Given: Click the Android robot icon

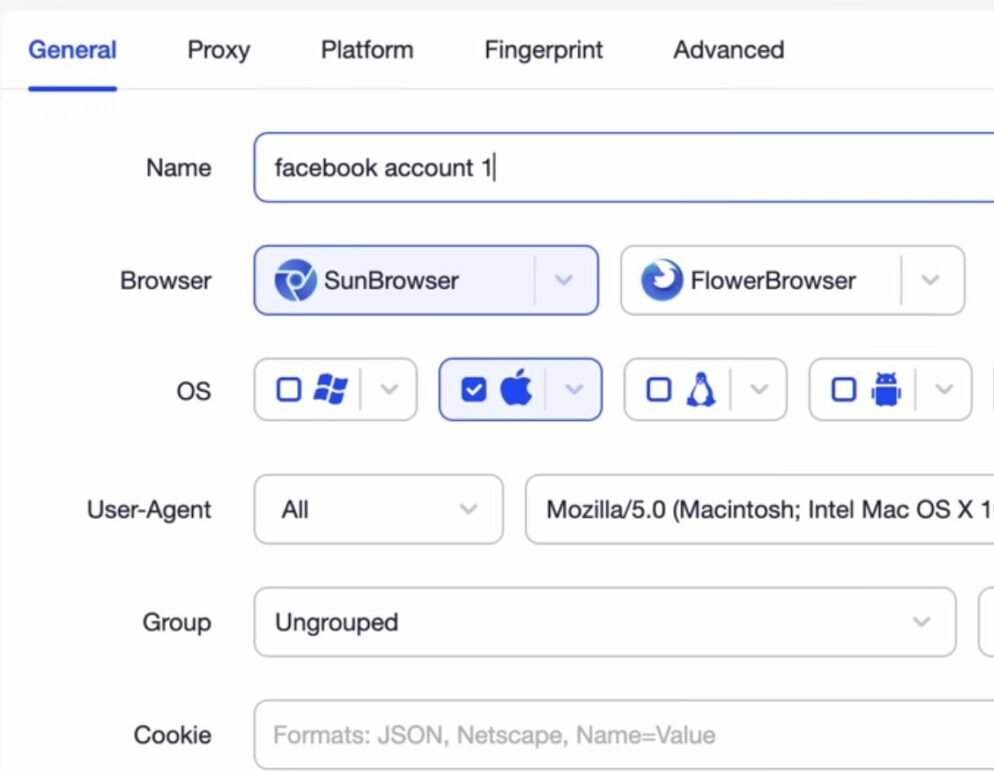Looking at the screenshot, I should (x=886, y=389).
